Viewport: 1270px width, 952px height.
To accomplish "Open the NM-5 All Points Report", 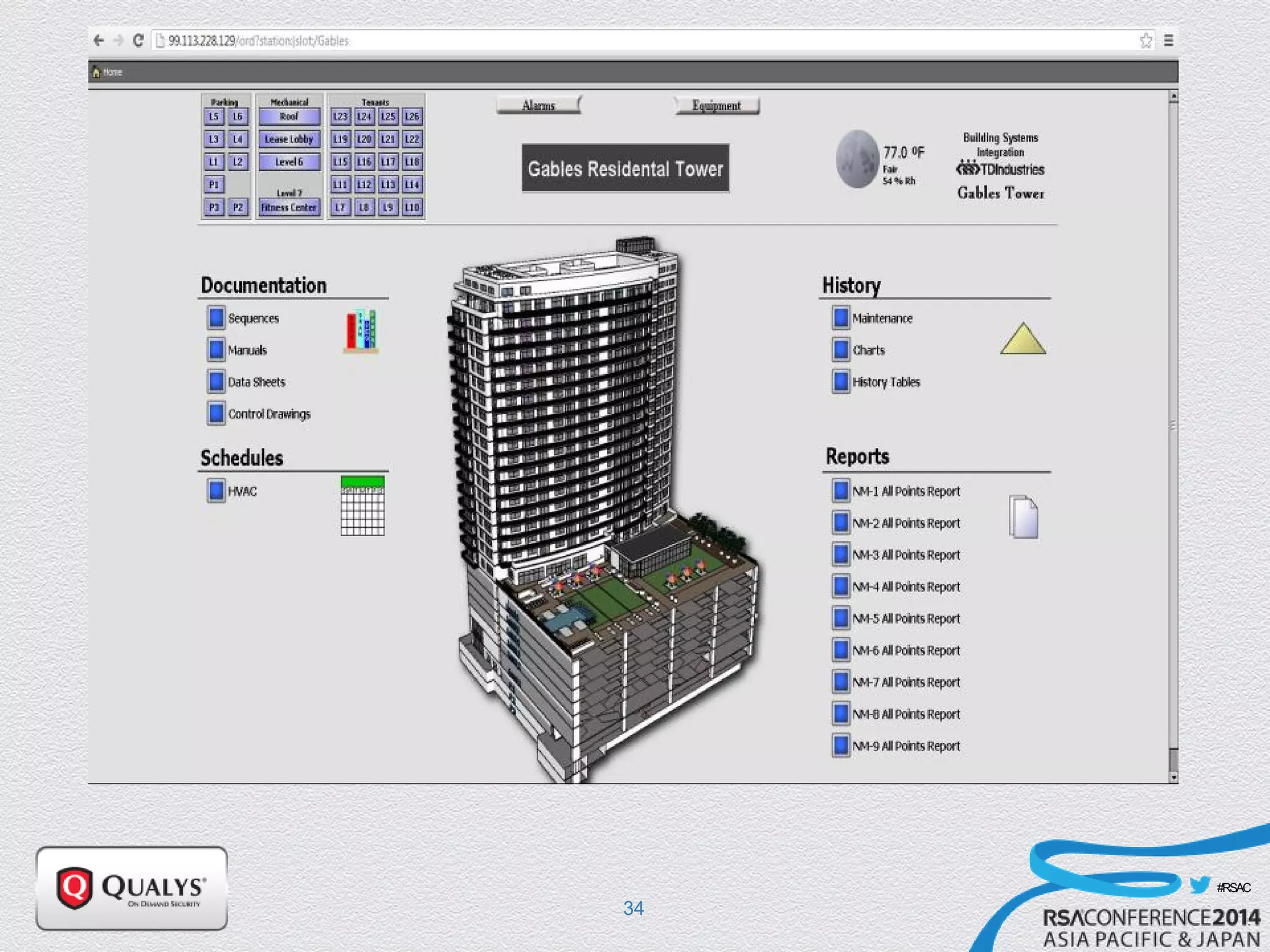I will pyautogui.click(x=905, y=619).
